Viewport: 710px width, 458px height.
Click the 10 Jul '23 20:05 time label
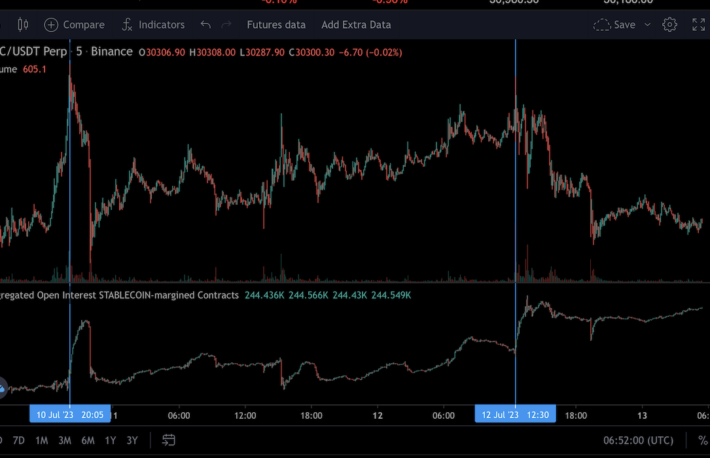[70, 415]
